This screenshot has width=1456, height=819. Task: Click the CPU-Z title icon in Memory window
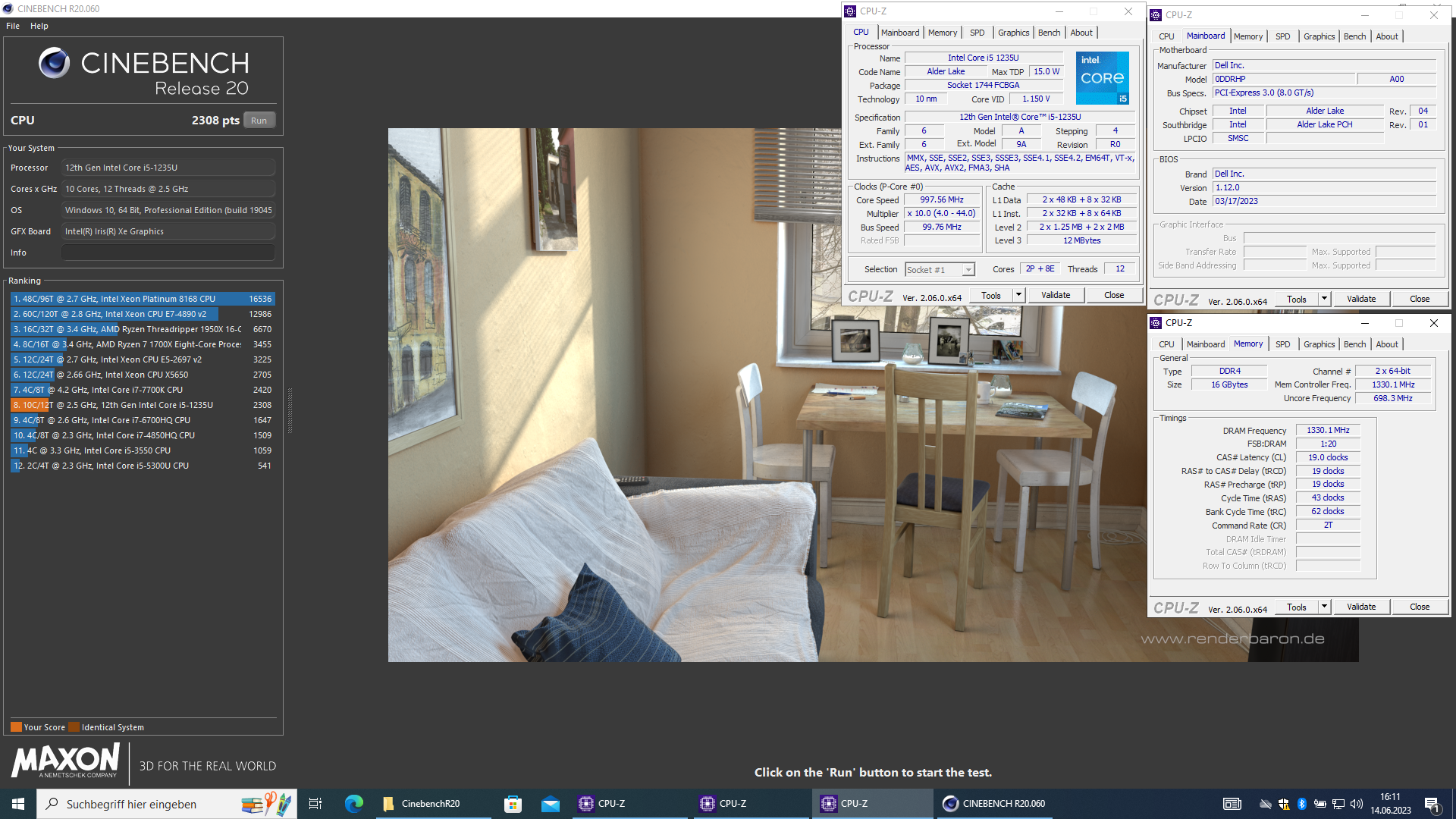click(1156, 323)
